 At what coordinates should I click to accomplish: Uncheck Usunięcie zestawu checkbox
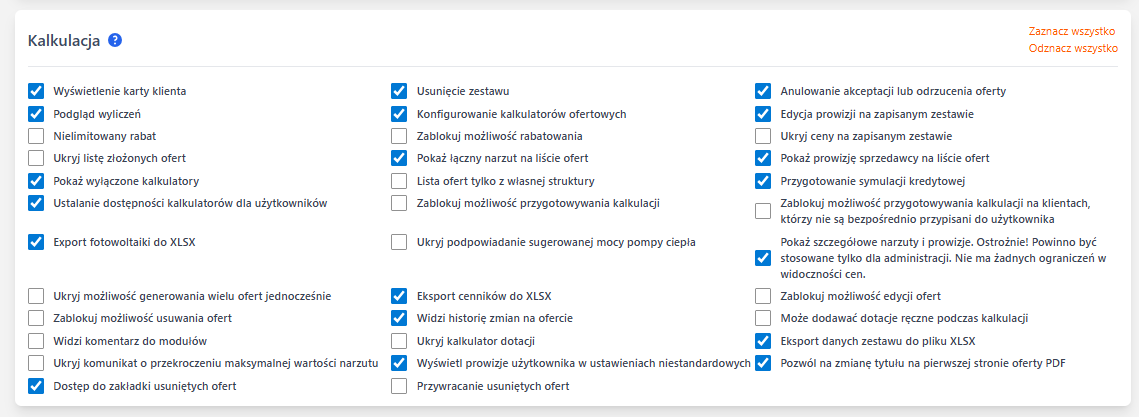(399, 91)
